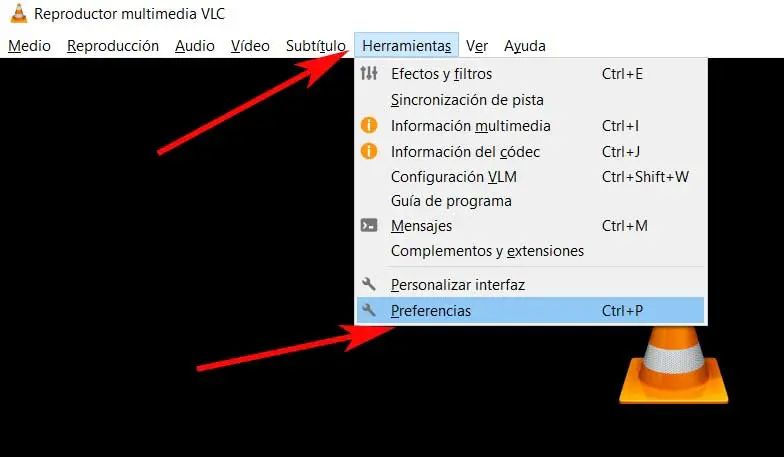Select Guía de programa entry
The image size is (784, 457).
point(530,201)
